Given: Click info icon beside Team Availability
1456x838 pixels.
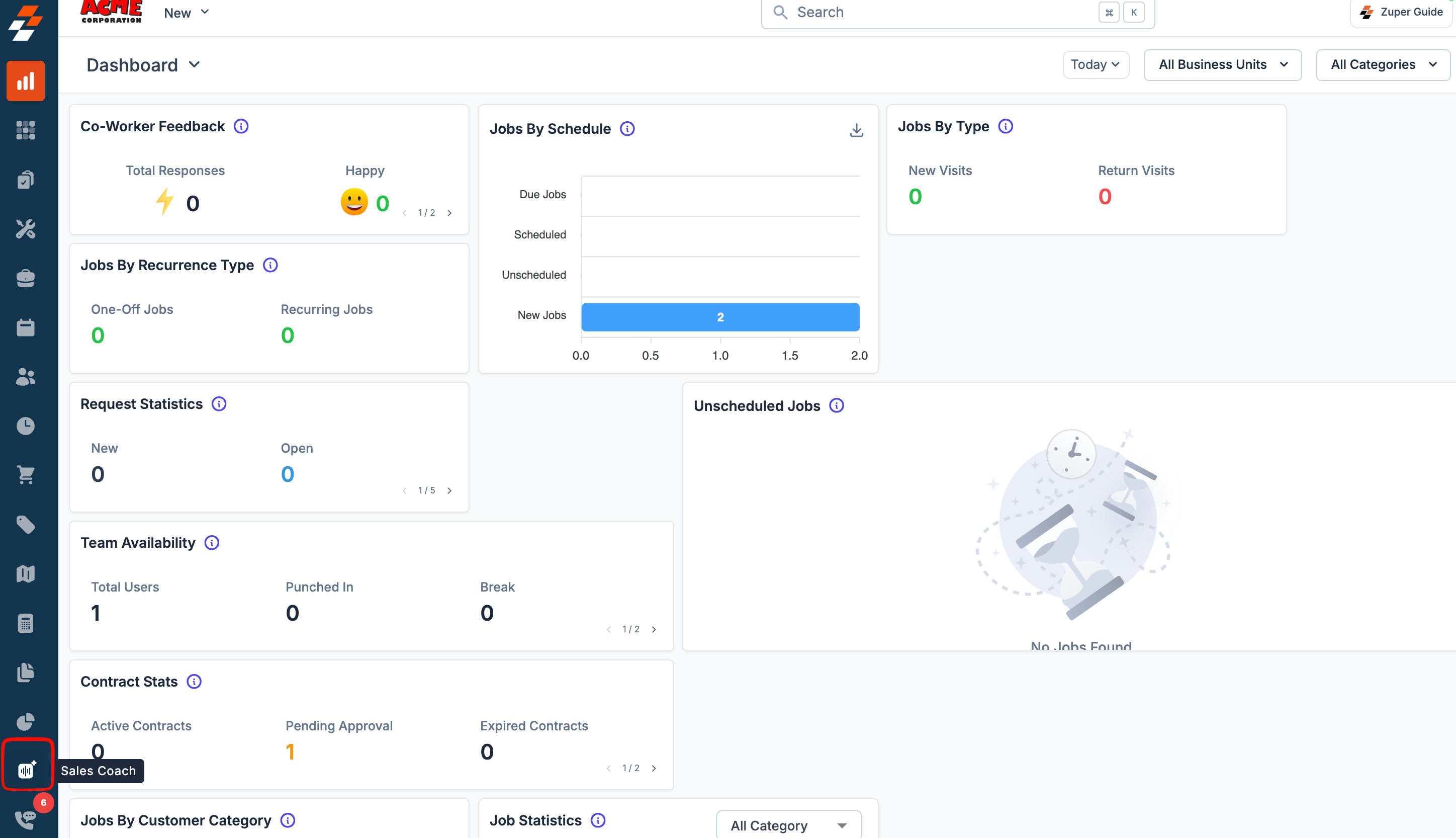Looking at the screenshot, I should tap(212, 543).
